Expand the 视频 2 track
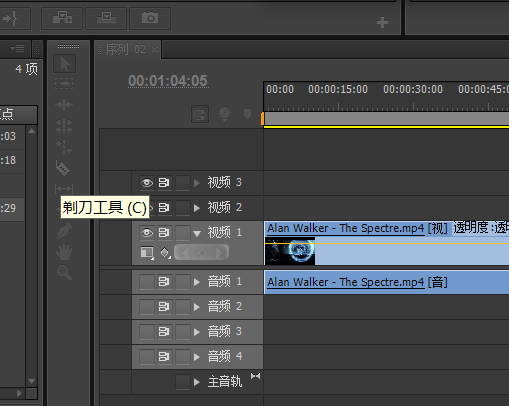The height and width of the screenshot is (406, 509). click(x=197, y=208)
